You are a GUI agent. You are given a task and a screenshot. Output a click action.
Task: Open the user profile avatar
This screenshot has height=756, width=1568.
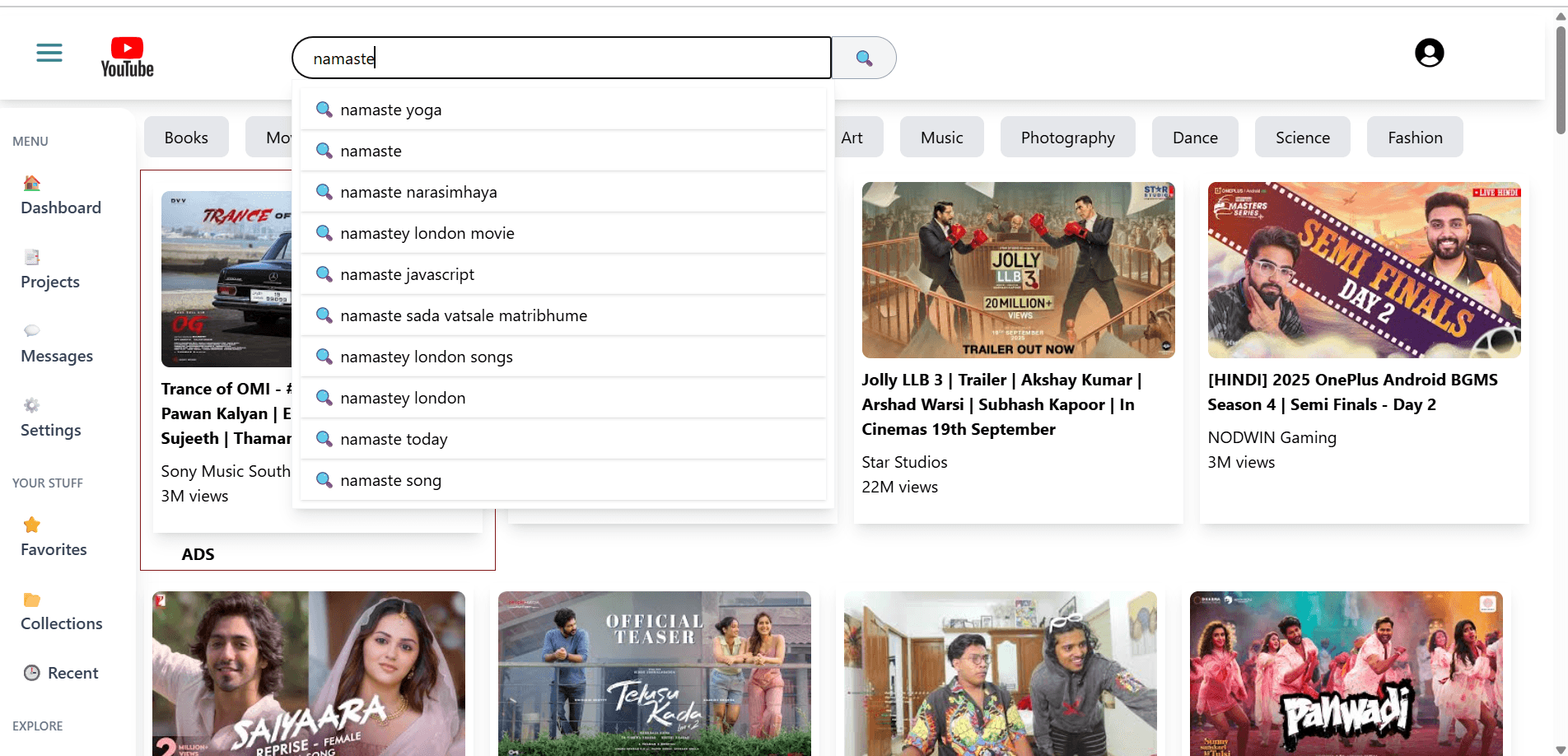point(1429,52)
